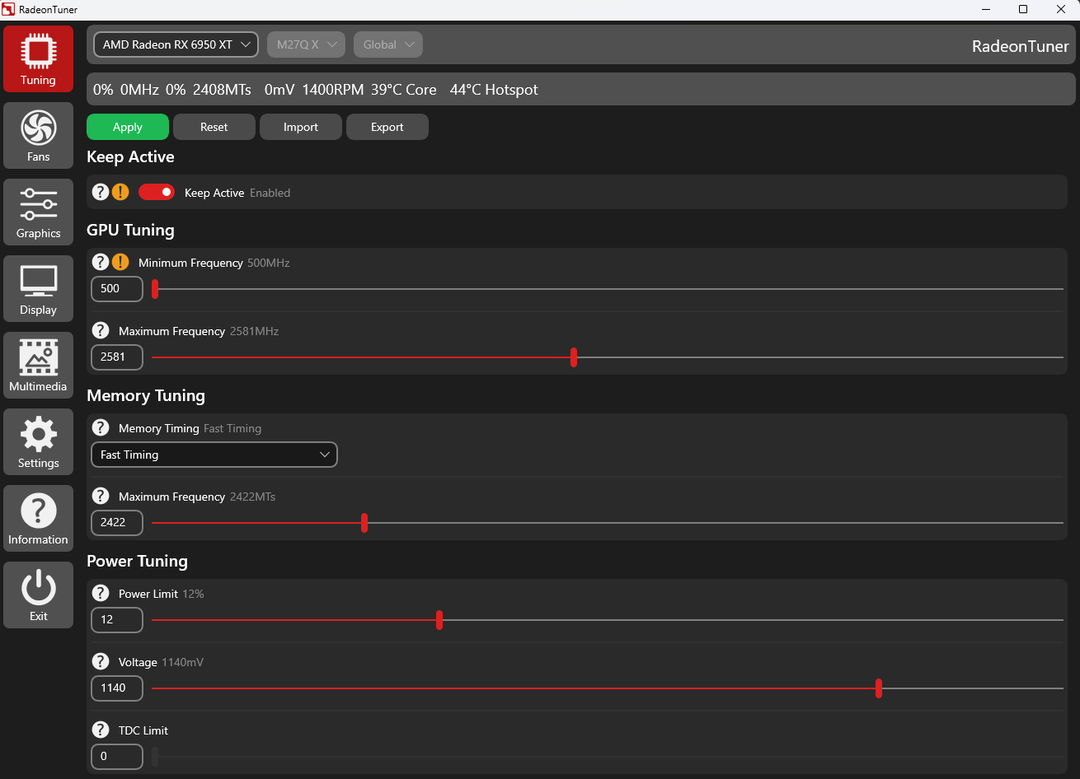The width and height of the screenshot is (1080, 779).
Task: Open the Fans section
Action: tap(38, 136)
